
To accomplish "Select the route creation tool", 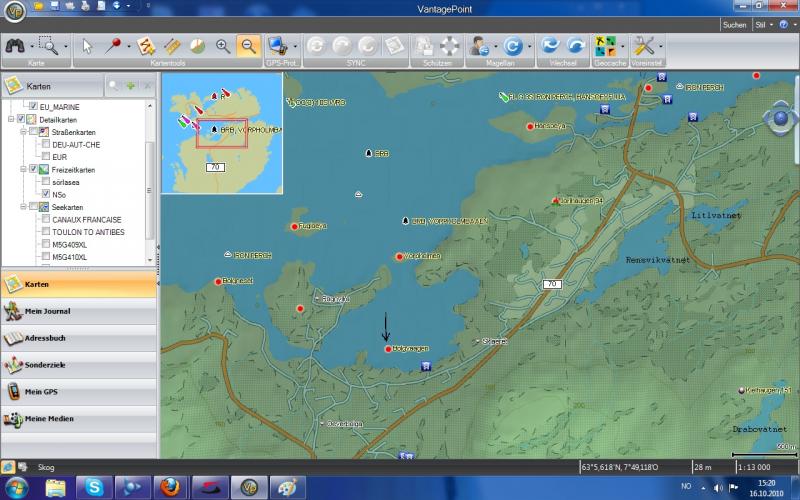I will coord(146,46).
